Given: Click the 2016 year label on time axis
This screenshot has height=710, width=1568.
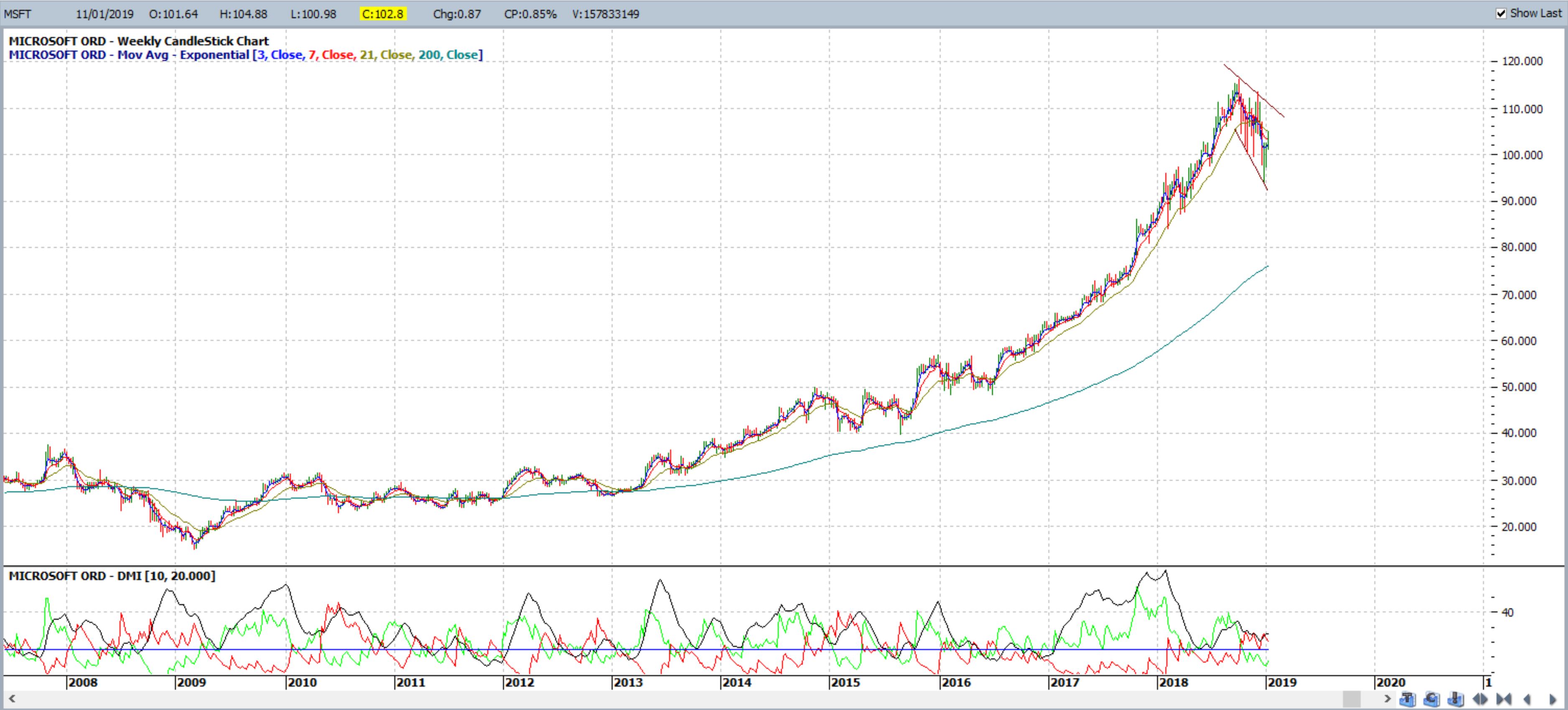Looking at the screenshot, I should click(956, 682).
